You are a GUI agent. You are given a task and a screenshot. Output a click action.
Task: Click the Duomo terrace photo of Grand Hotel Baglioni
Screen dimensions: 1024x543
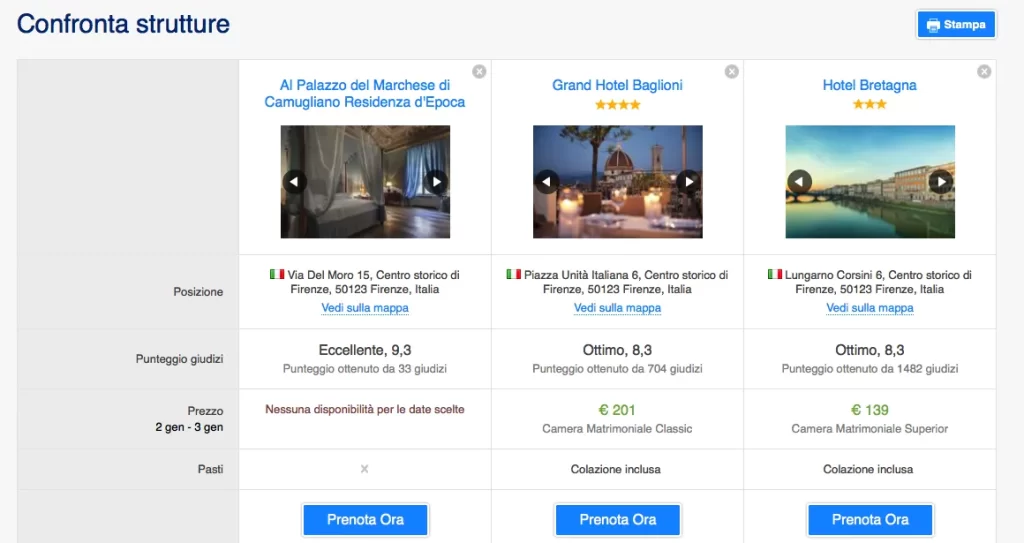618,182
